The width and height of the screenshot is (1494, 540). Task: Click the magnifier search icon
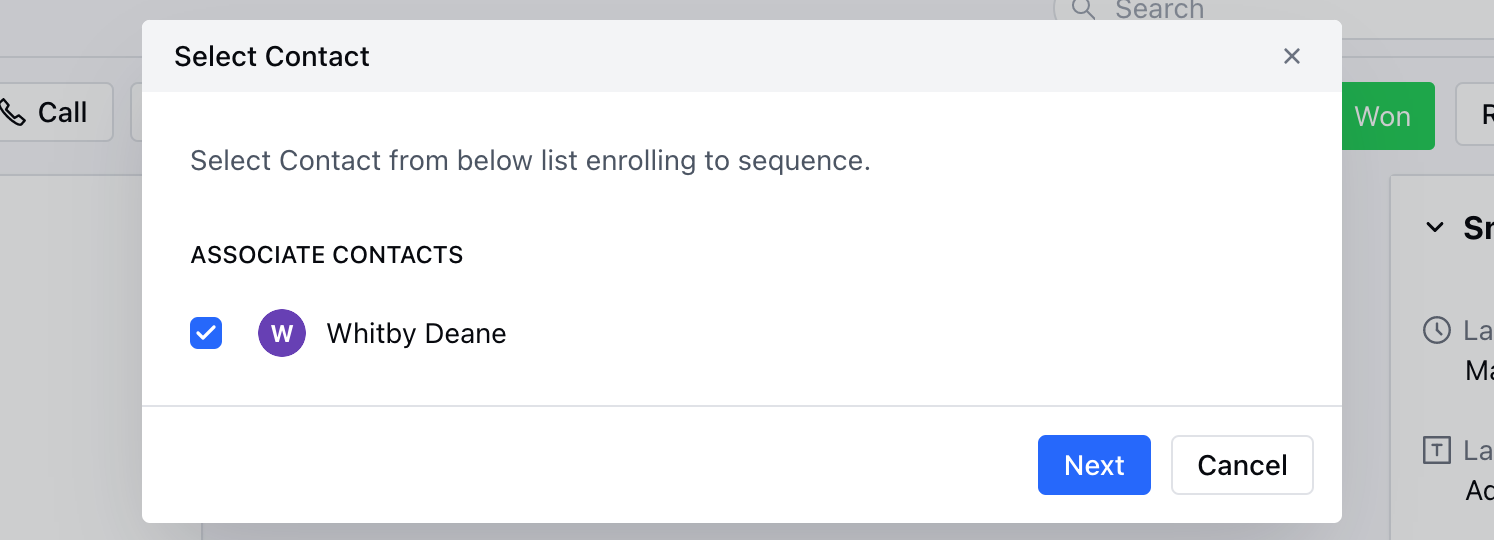click(1083, 9)
